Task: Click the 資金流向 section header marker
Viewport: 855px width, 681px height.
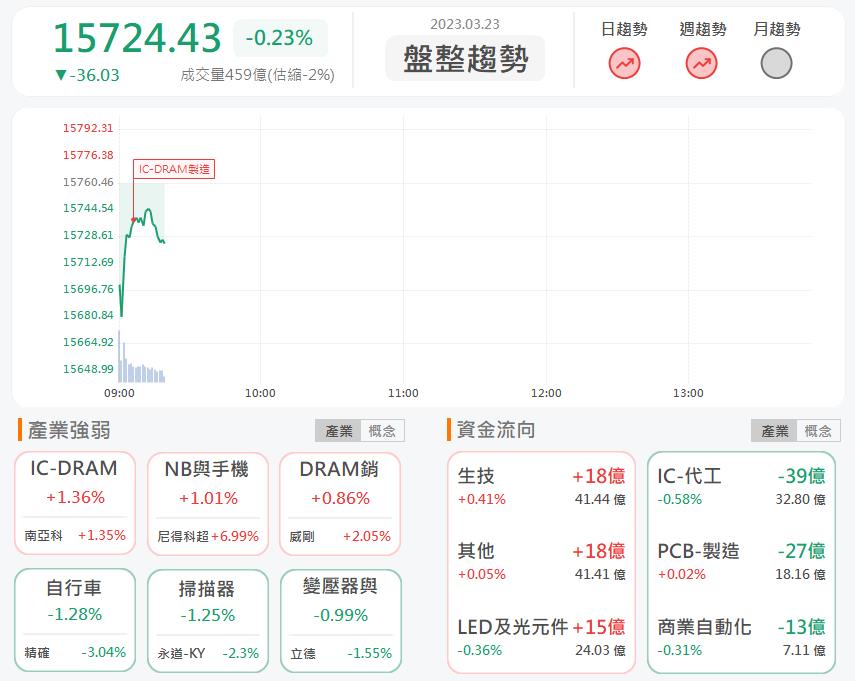Action: point(449,430)
